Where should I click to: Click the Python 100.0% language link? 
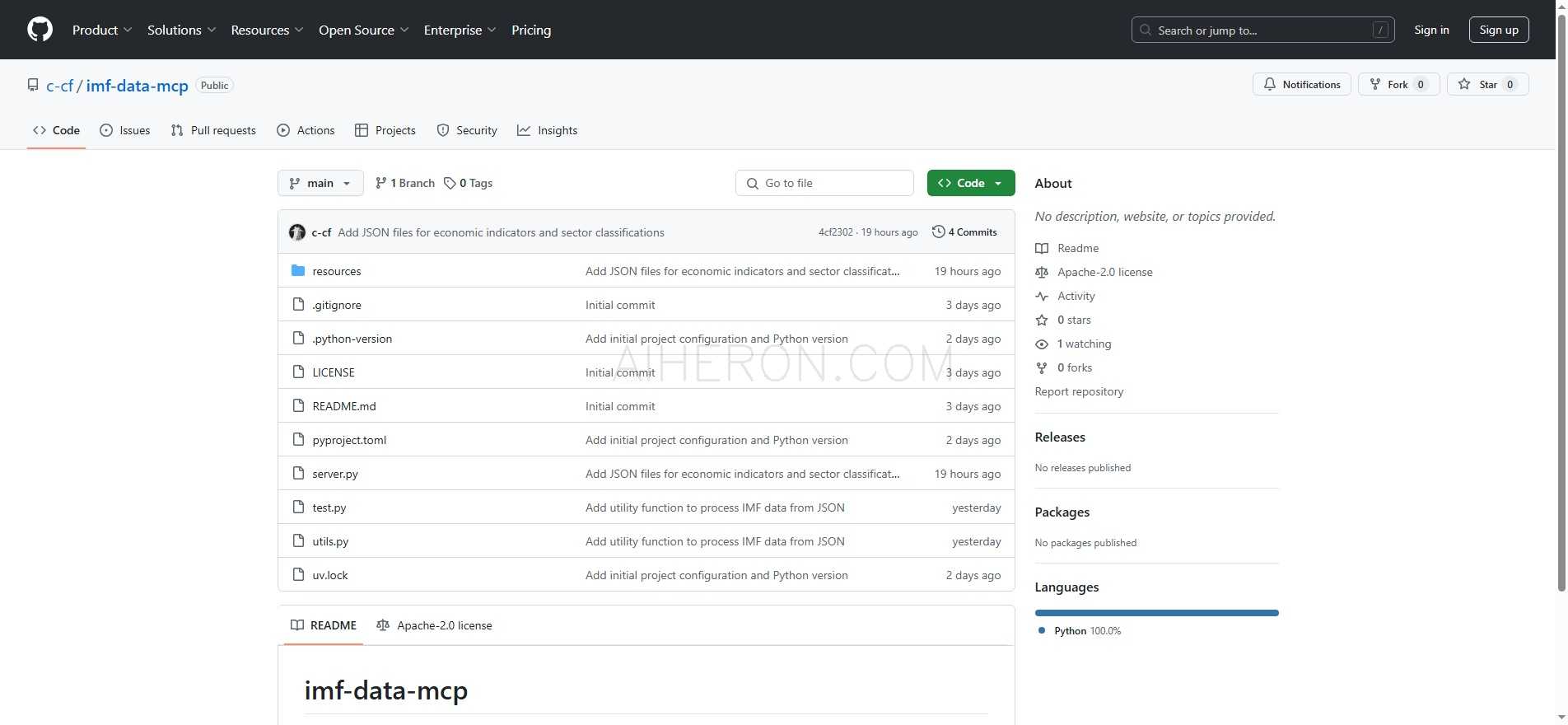[1087, 631]
